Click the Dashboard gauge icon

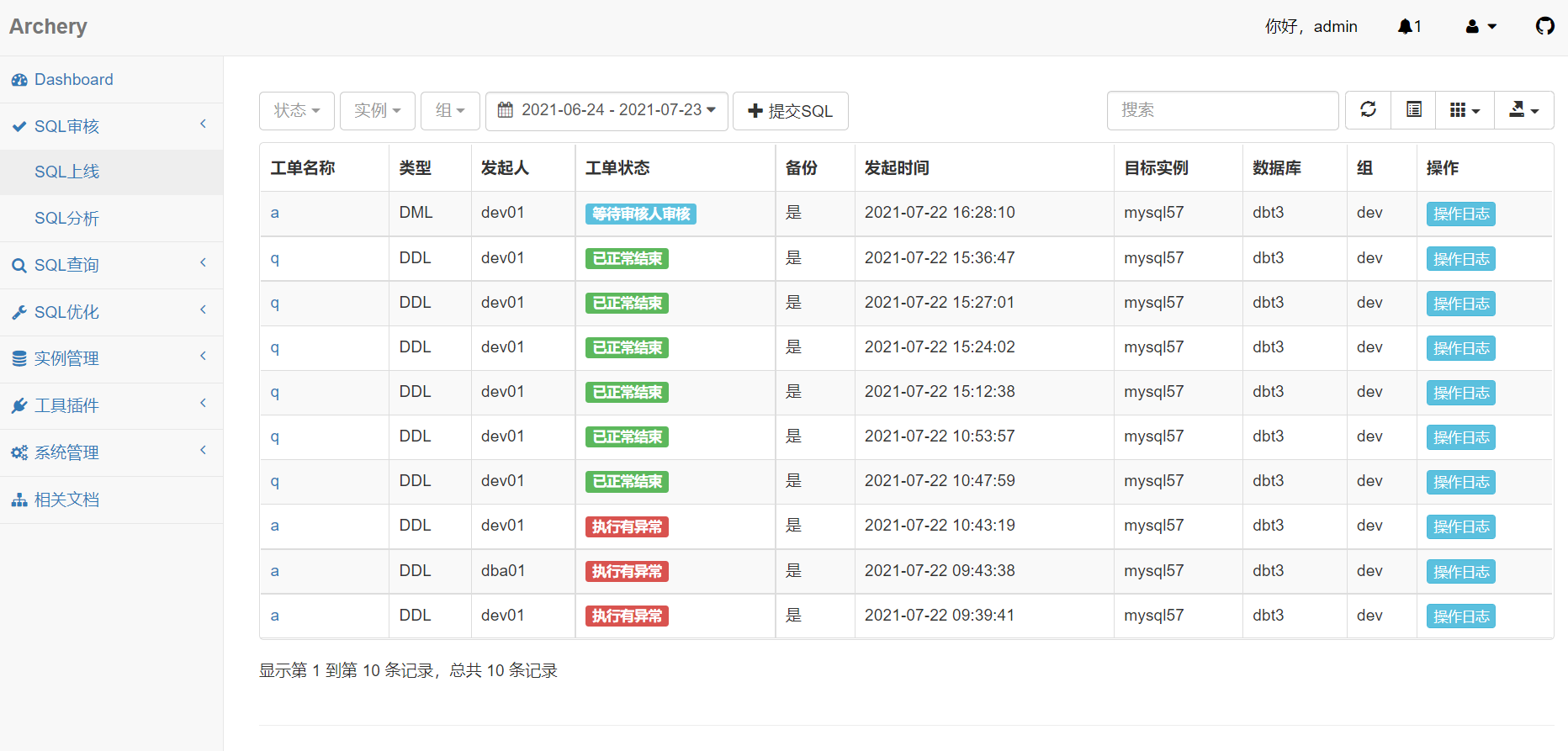coord(19,80)
